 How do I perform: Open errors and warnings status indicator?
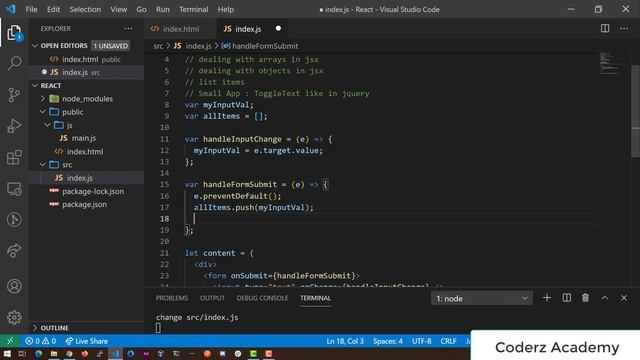coord(40,341)
